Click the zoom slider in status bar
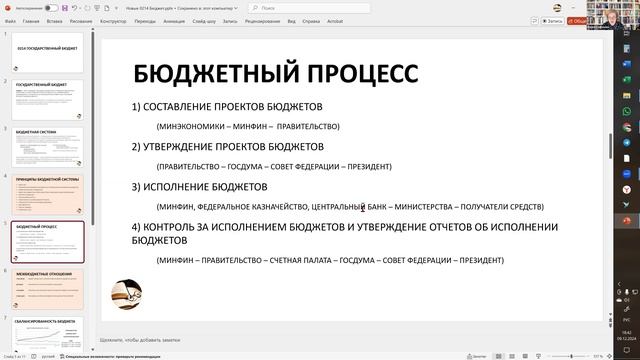 click(x=569, y=356)
